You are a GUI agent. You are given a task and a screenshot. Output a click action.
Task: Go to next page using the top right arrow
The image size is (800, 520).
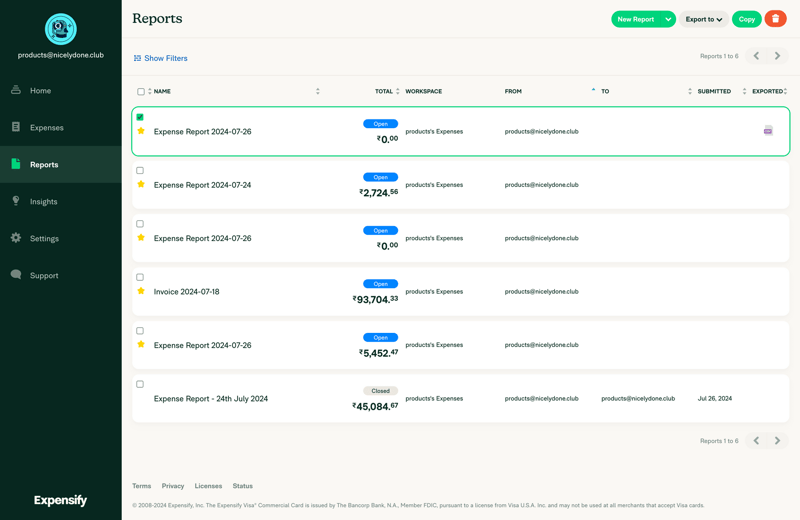click(x=777, y=56)
